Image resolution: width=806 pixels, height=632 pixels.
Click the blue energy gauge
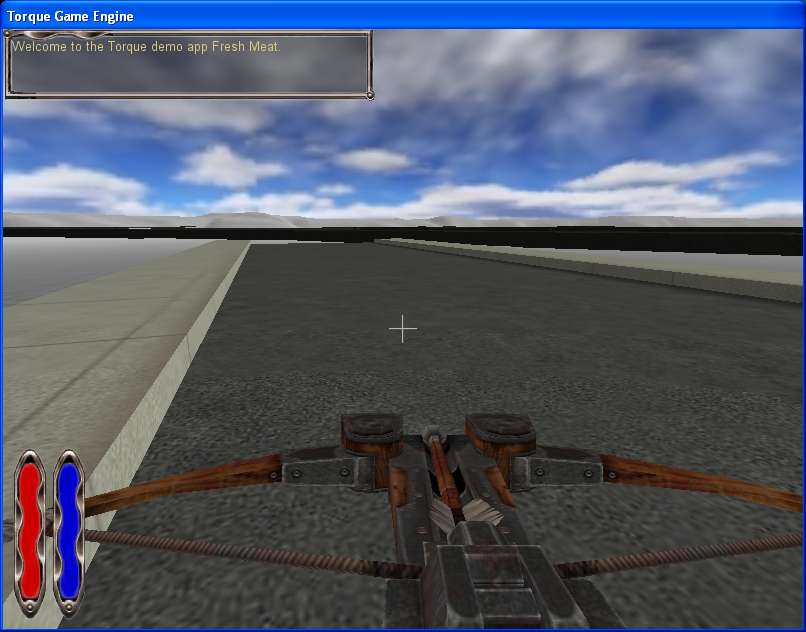coord(68,532)
